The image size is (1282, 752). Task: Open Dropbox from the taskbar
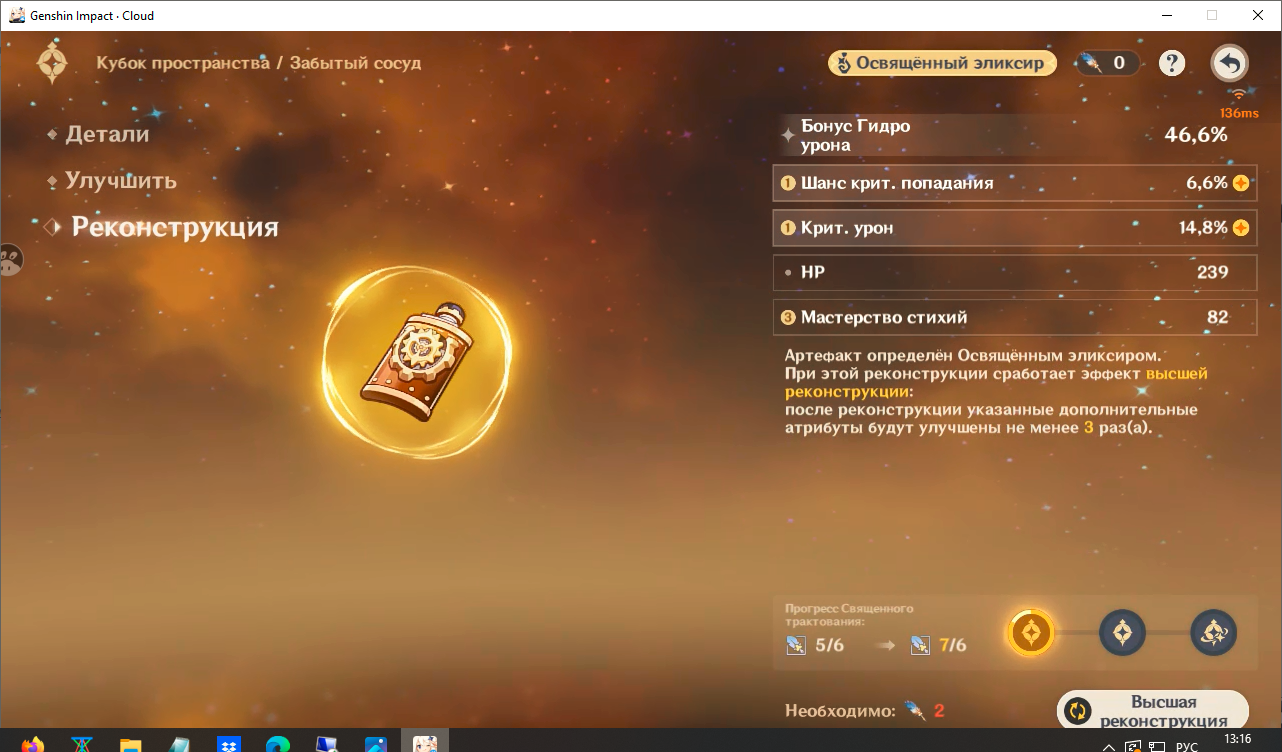point(229,745)
